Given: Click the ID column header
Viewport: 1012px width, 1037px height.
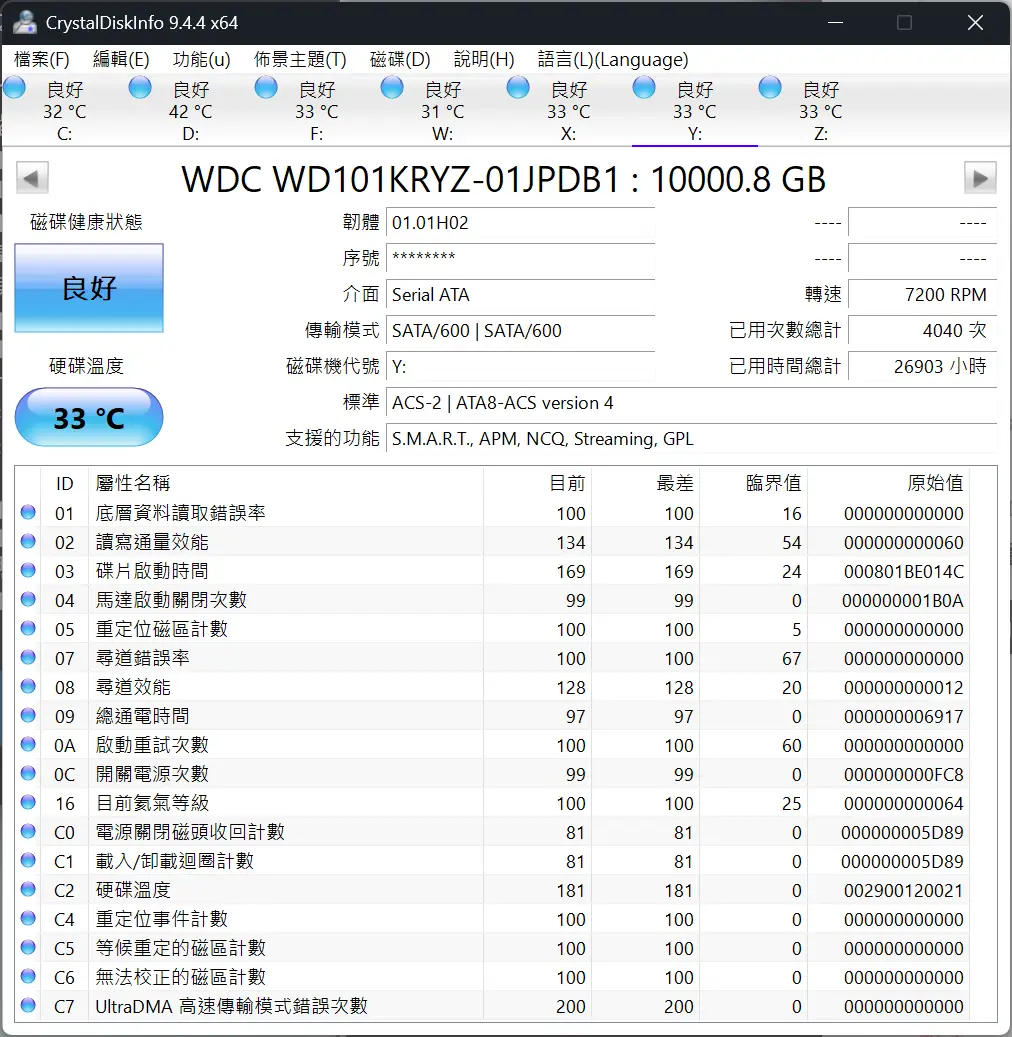Looking at the screenshot, I should pos(64,483).
